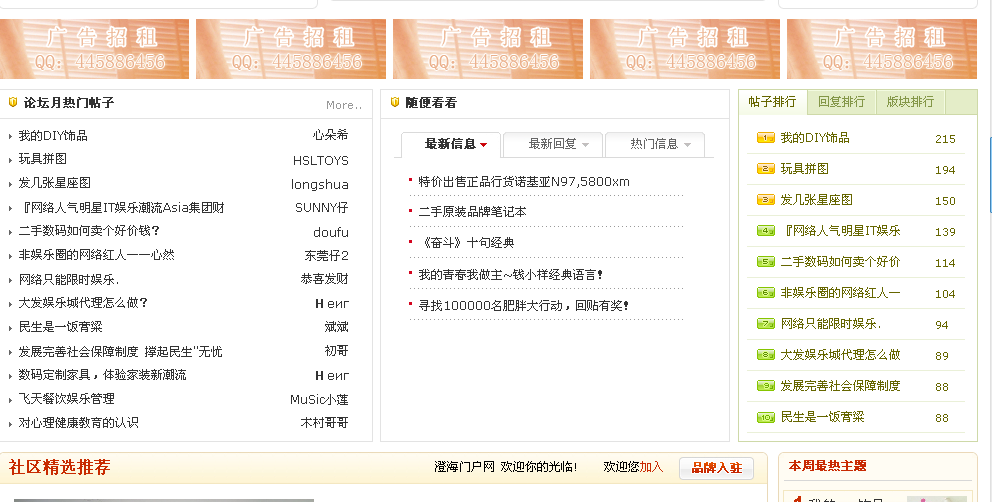The image size is (992, 502).
Task: Click the shield icon beside 随便看看
Action: pyautogui.click(x=395, y=102)
